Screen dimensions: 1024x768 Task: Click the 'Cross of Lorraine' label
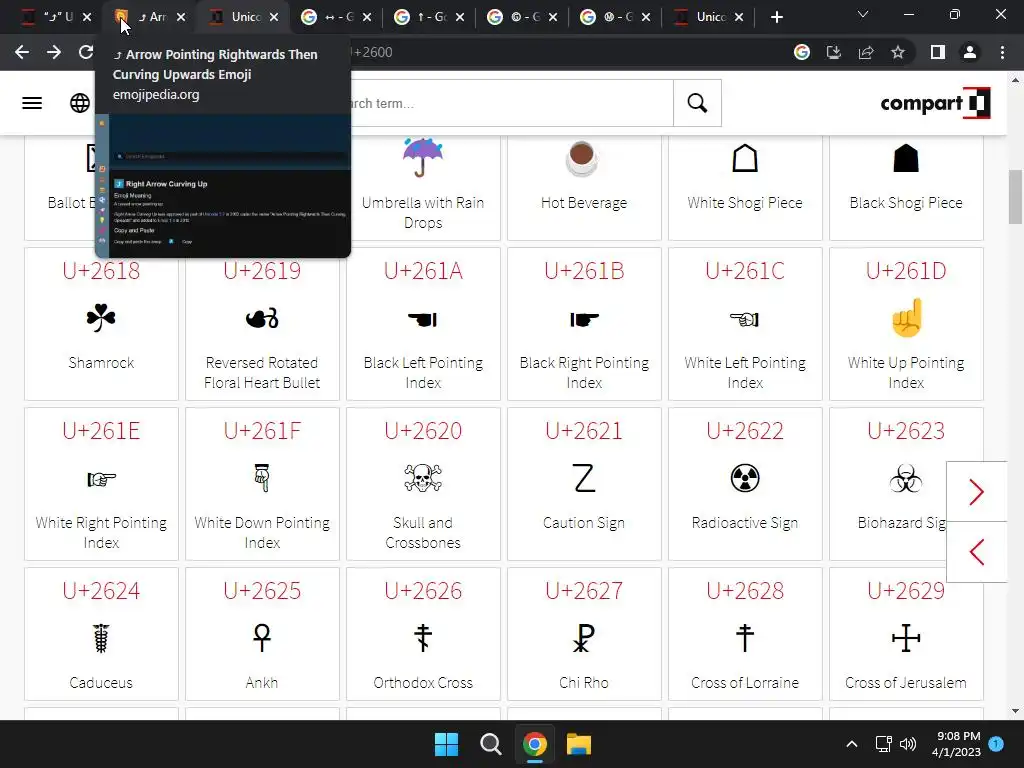(x=745, y=682)
